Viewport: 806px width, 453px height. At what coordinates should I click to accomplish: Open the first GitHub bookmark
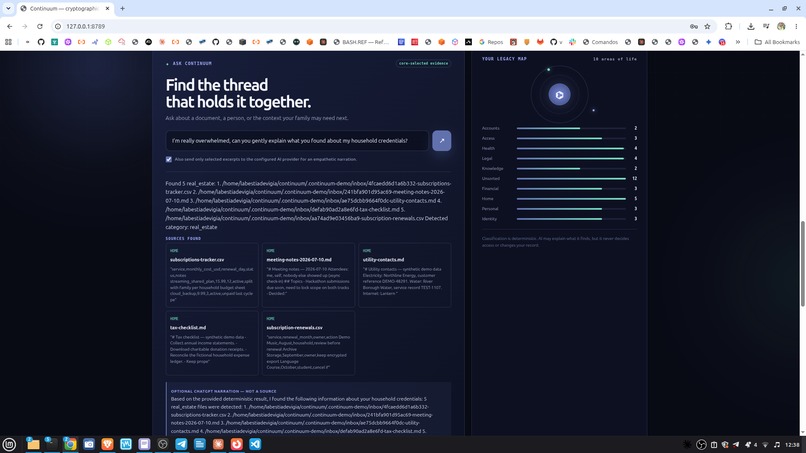click(41, 42)
